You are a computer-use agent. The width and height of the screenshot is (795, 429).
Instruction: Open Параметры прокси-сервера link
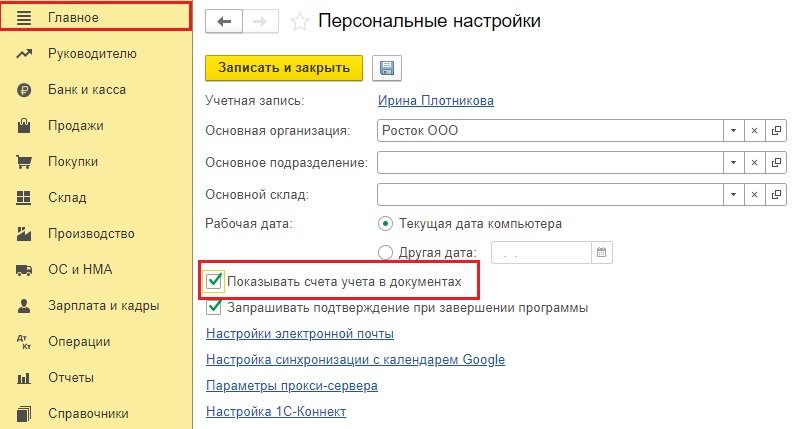[292, 385]
